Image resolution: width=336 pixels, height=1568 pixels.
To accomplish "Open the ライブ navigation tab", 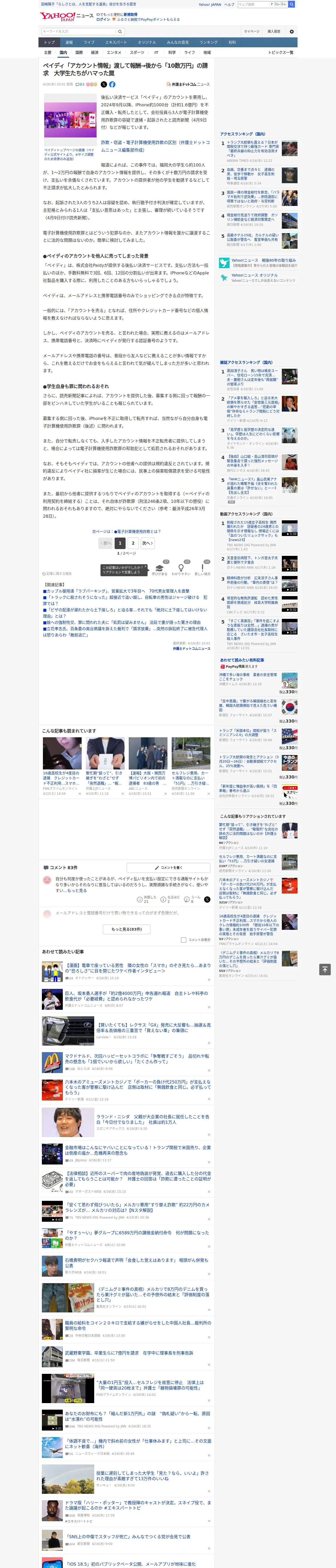I will click(x=89, y=43).
